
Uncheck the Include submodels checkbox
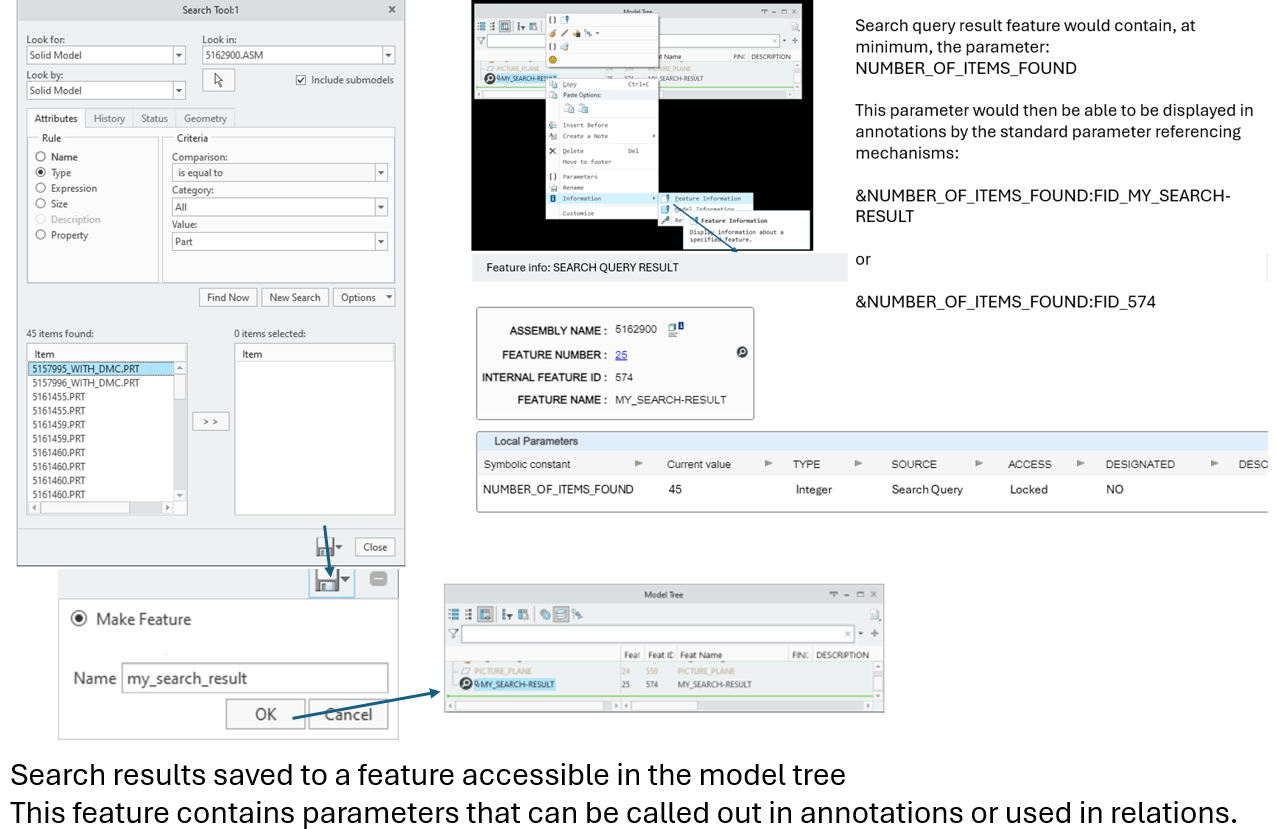coord(302,81)
